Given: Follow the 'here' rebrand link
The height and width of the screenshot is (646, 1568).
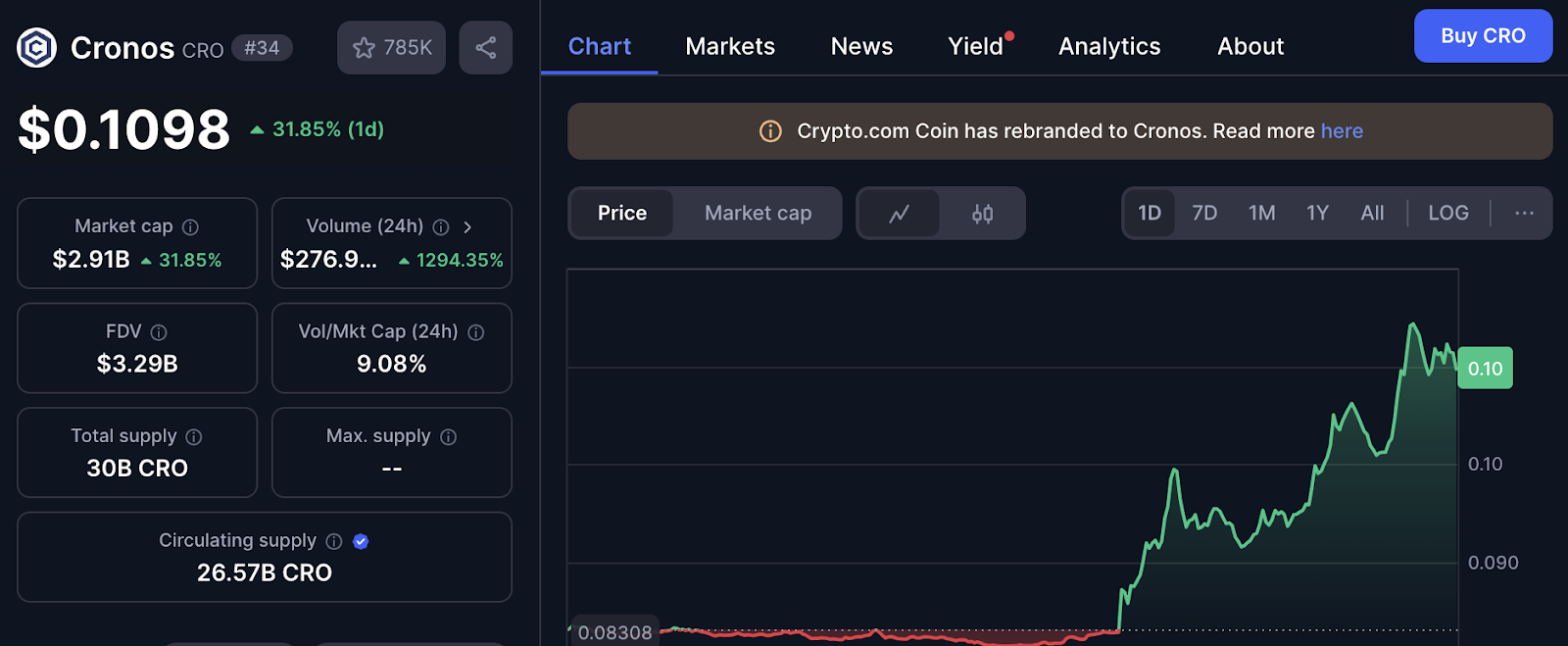Looking at the screenshot, I should [x=1342, y=131].
